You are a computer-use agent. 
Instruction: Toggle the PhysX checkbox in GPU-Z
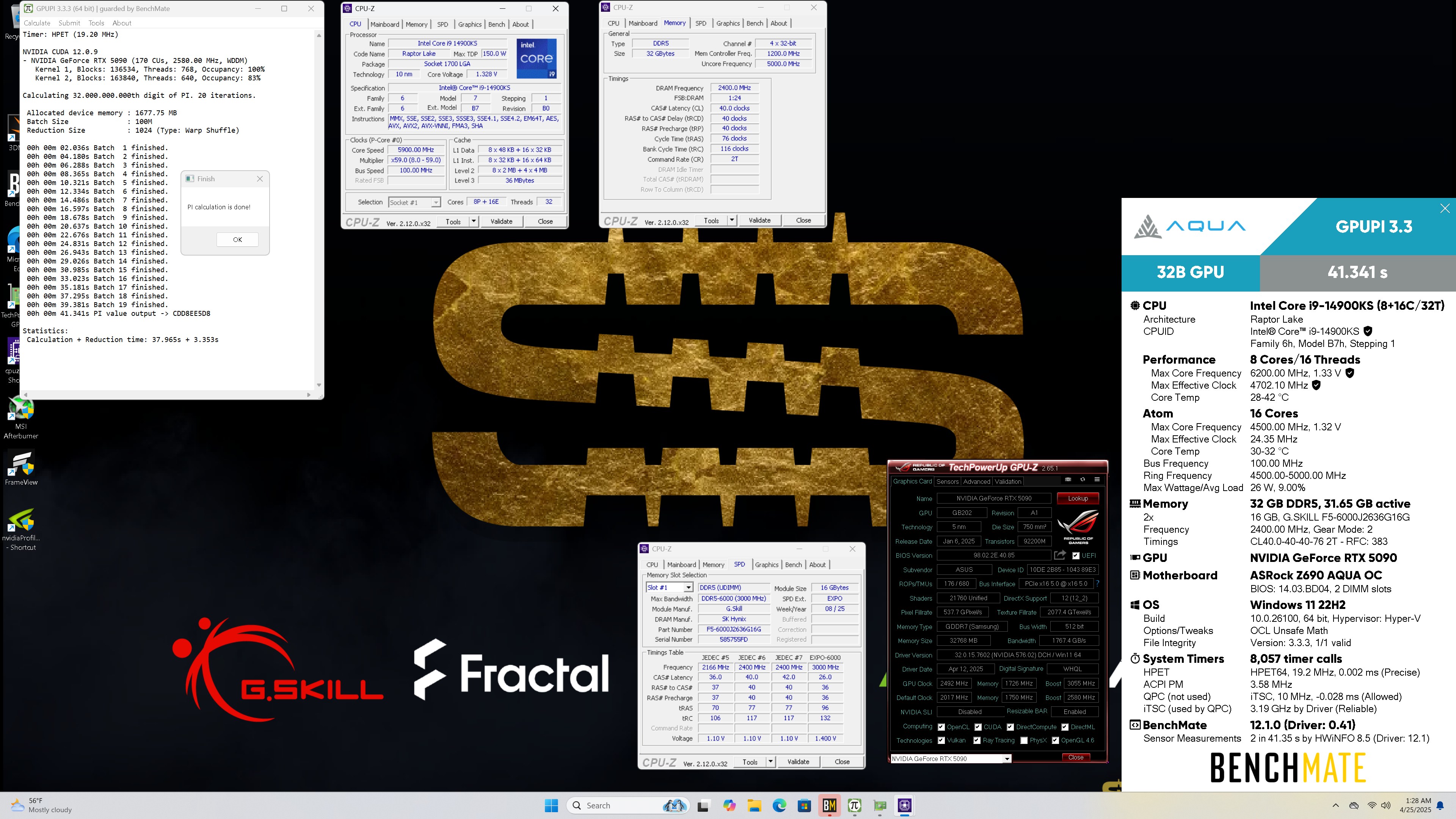1024,741
